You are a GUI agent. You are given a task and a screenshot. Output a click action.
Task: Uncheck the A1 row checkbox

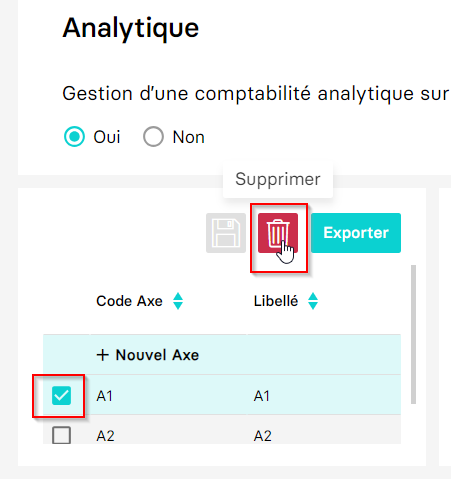tap(62, 396)
